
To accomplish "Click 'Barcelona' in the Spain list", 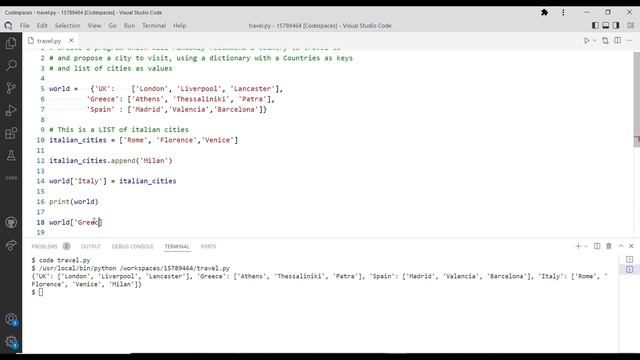I will [236, 109].
